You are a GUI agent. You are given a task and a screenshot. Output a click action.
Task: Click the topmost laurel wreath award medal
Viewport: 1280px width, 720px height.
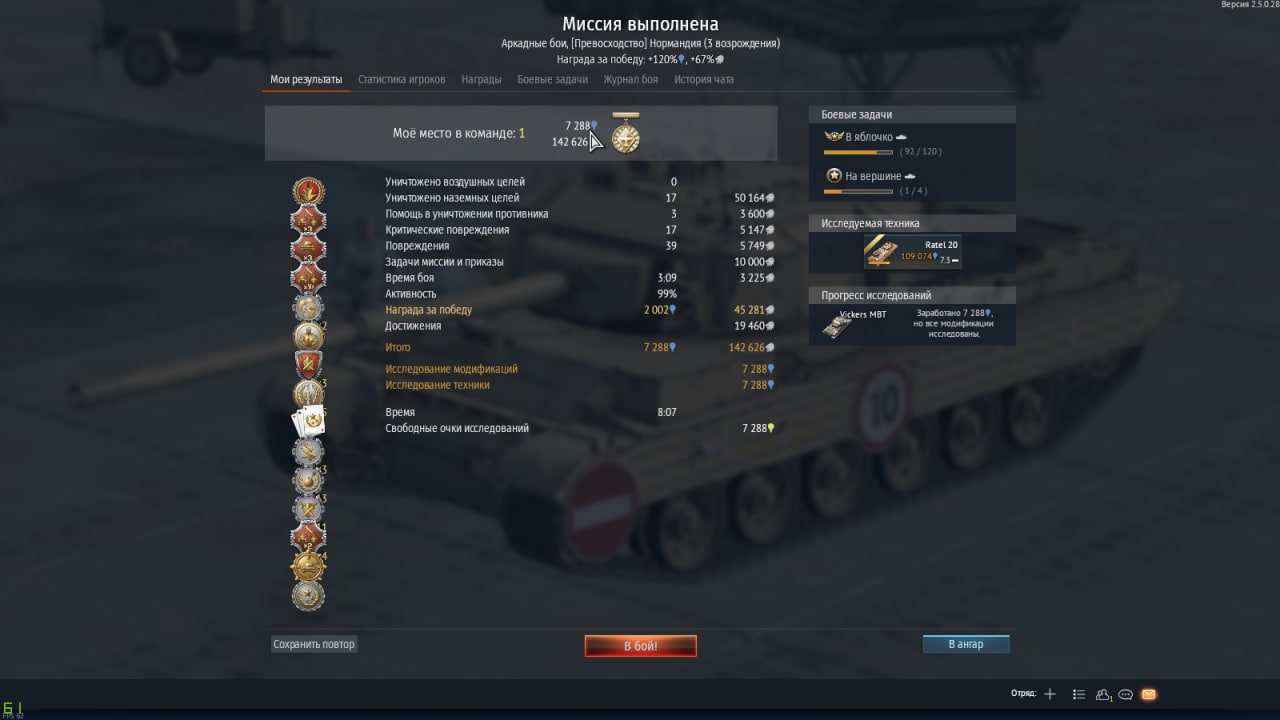click(x=308, y=190)
